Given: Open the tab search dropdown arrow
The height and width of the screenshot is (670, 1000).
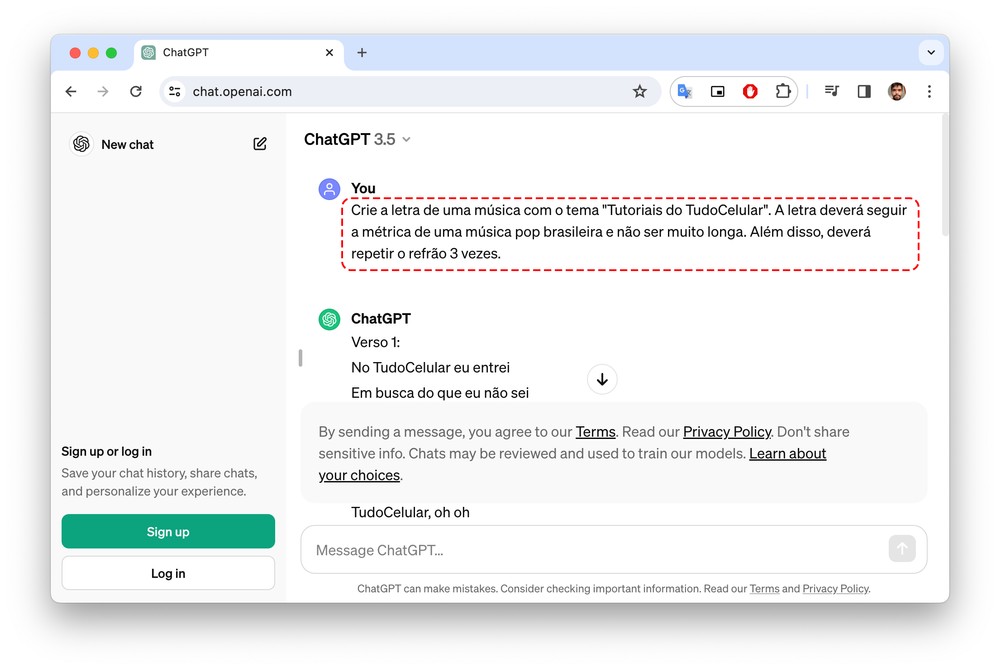Looking at the screenshot, I should click(x=930, y=53).
